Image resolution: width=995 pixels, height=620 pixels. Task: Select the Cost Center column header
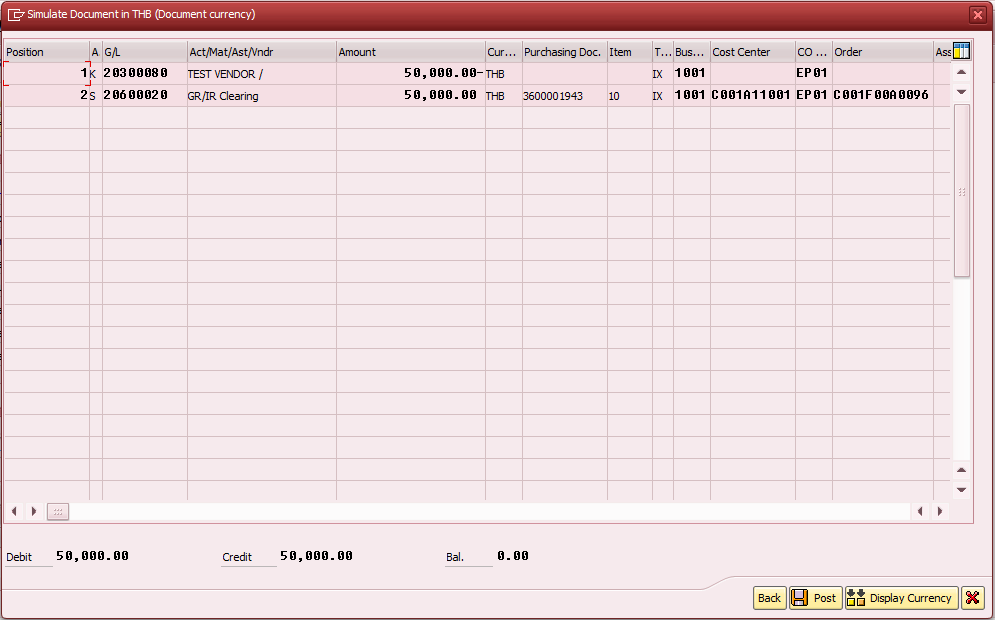coord(750,51)
